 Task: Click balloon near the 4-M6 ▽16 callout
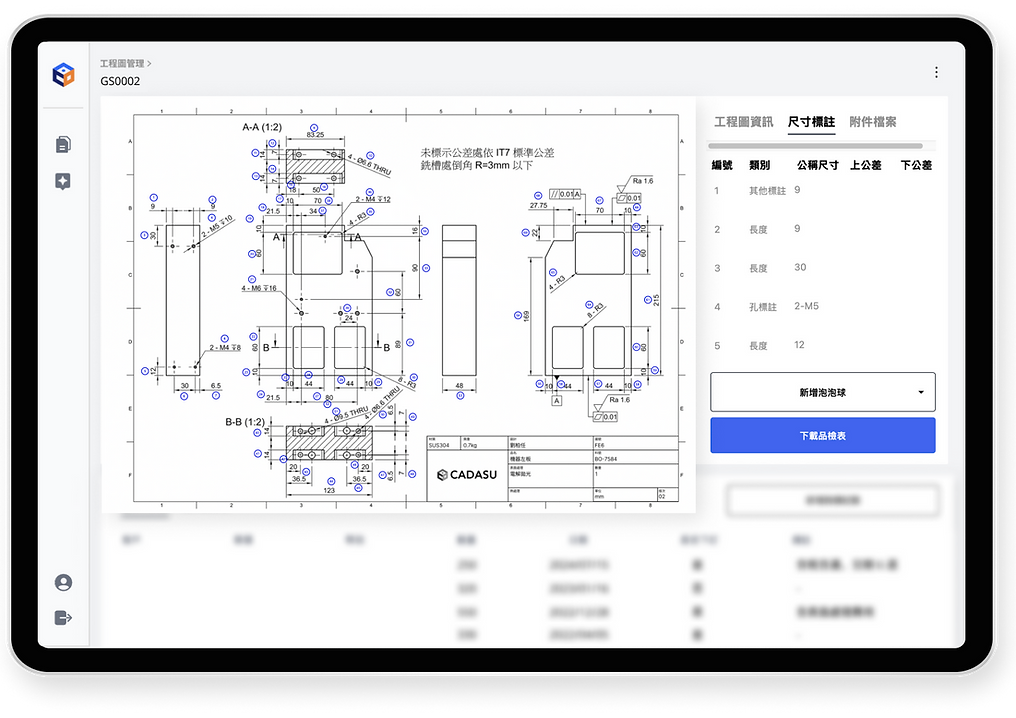(x=252, y=279)
